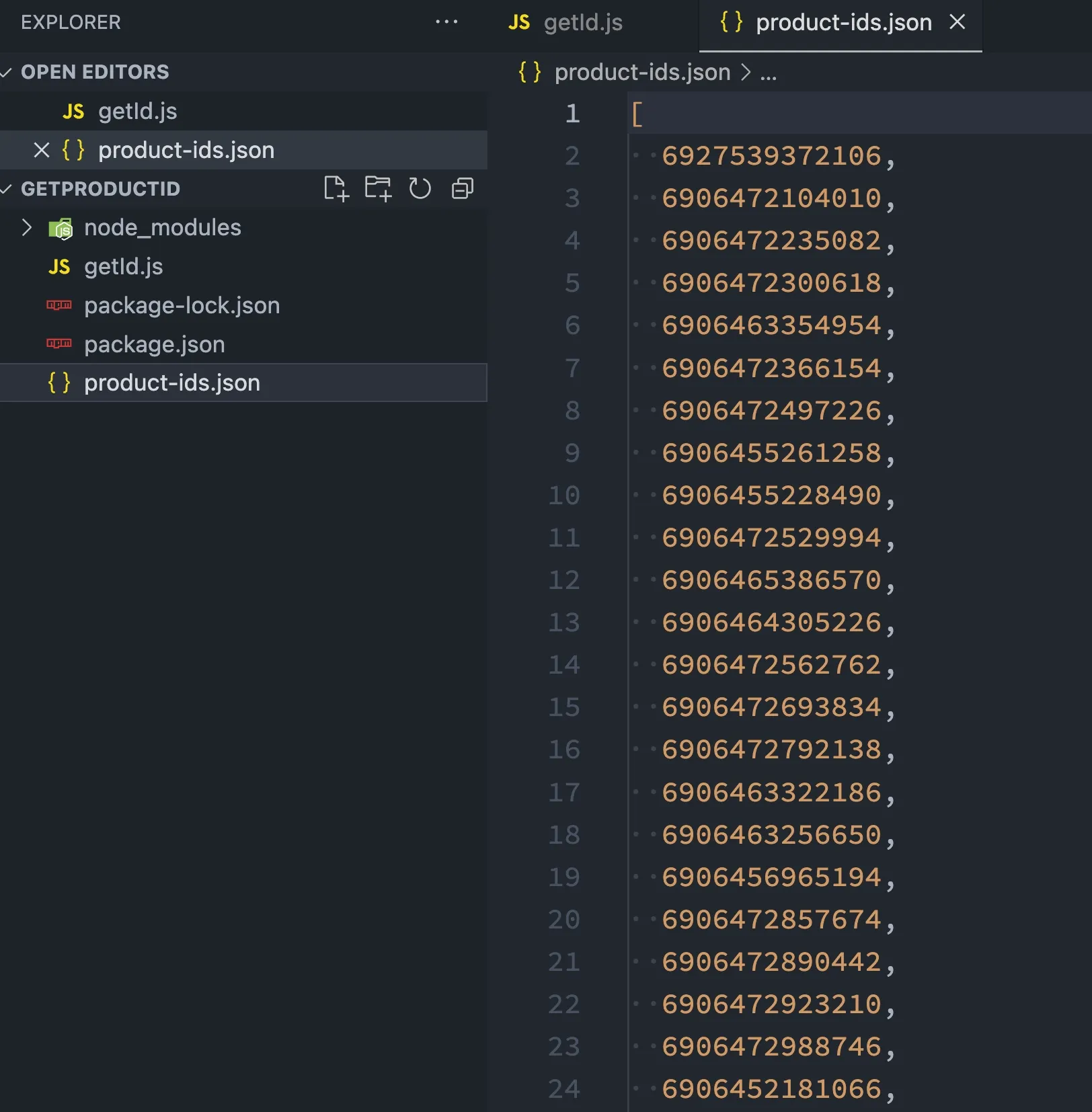Expand the node_modules folder chevron
Viewport: 1092px width, 1112px height.
pyautogui.click(x=27, y=228)
